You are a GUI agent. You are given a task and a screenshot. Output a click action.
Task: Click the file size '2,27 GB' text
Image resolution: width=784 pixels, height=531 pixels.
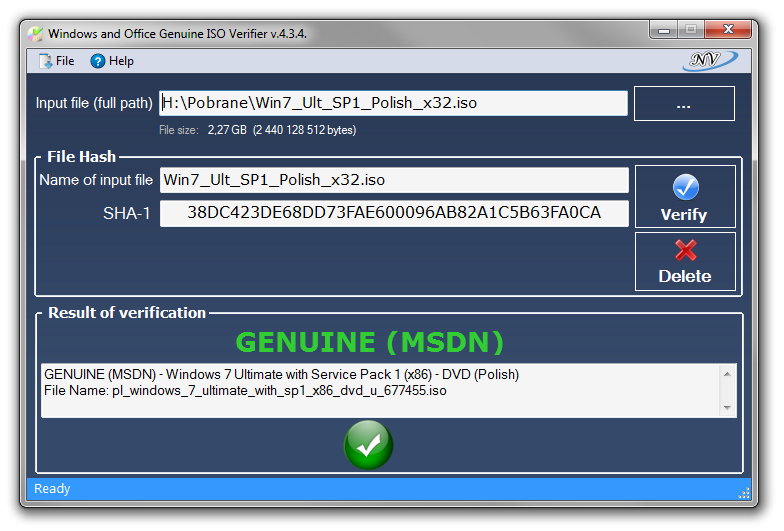pyautogui.click(x=227, y=130)
